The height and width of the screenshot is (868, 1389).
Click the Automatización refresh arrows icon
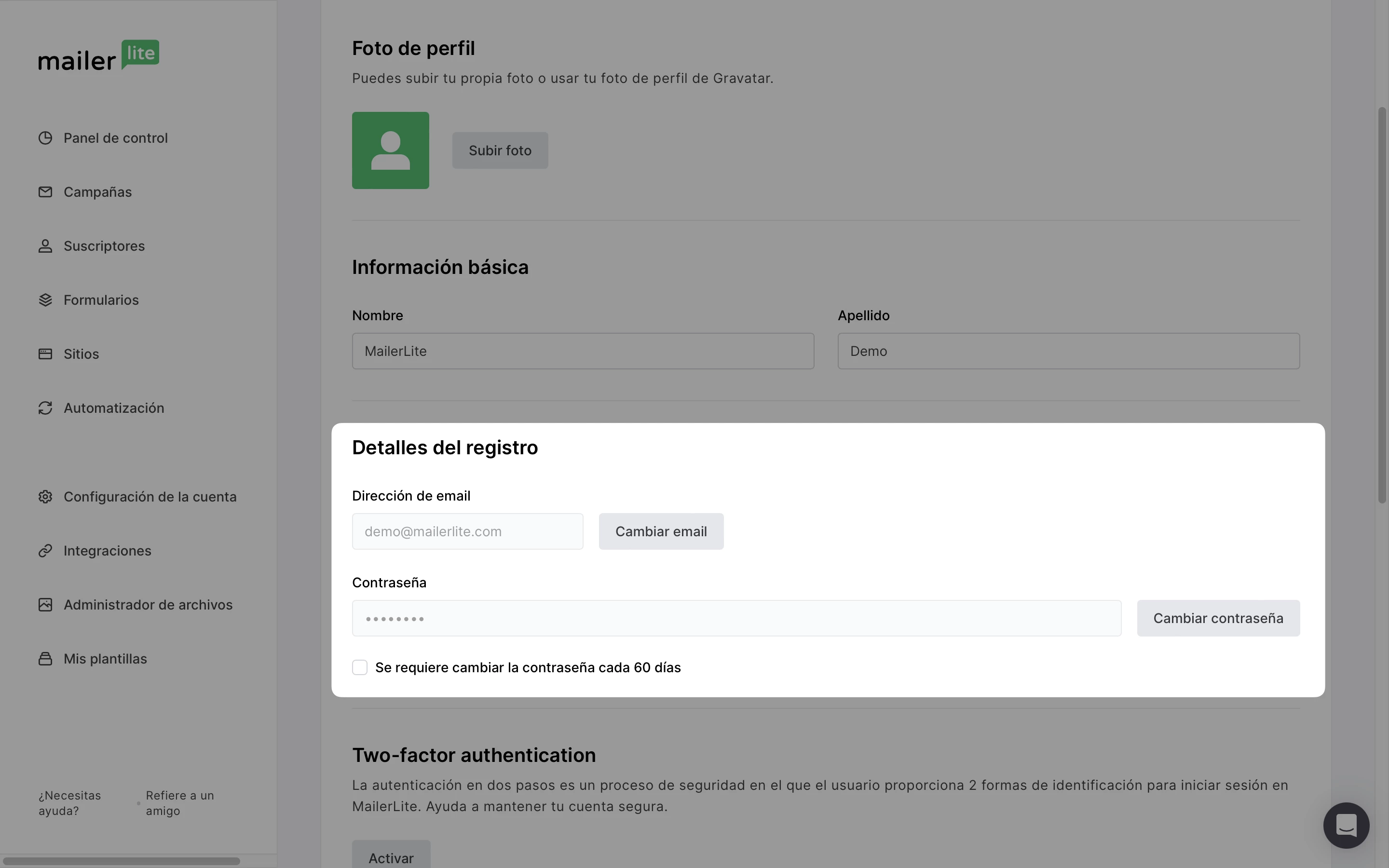(x=45, y=408)
